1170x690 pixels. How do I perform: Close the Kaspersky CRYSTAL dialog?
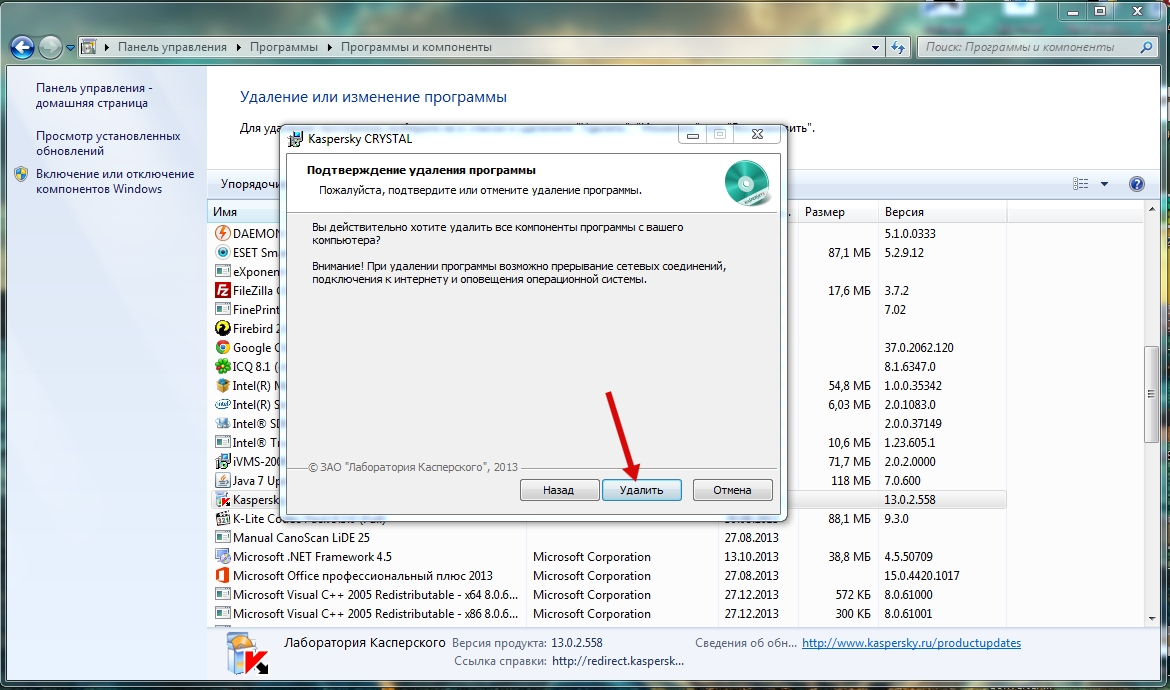757,134
